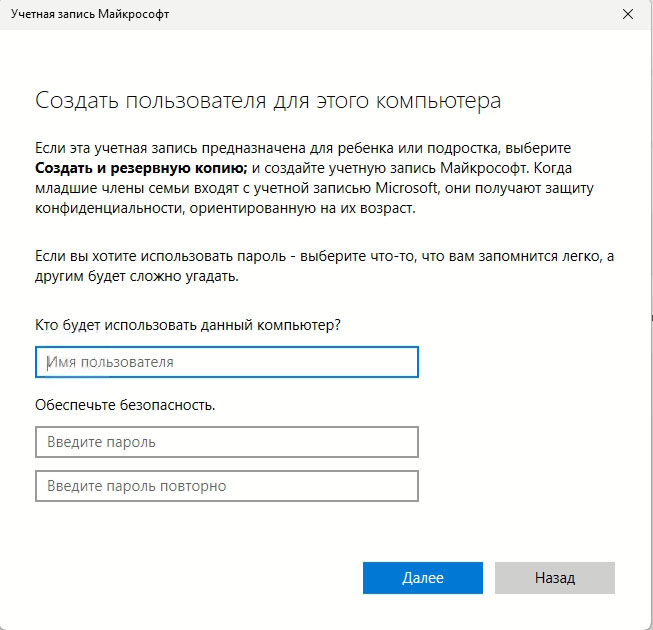Viewport: 653px width, 630px height.
Task: Click the word Microsoft in the description
Action: [x=407, y=188]
